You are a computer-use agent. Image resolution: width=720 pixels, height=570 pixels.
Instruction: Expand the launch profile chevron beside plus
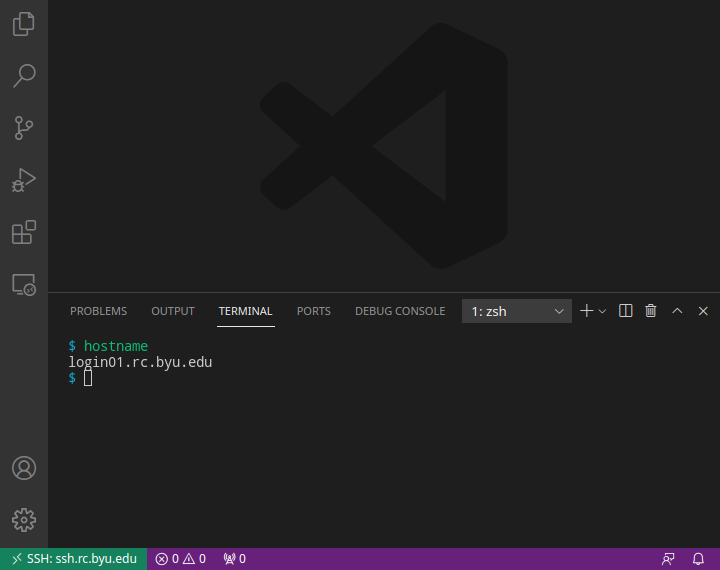coord(602,311)
